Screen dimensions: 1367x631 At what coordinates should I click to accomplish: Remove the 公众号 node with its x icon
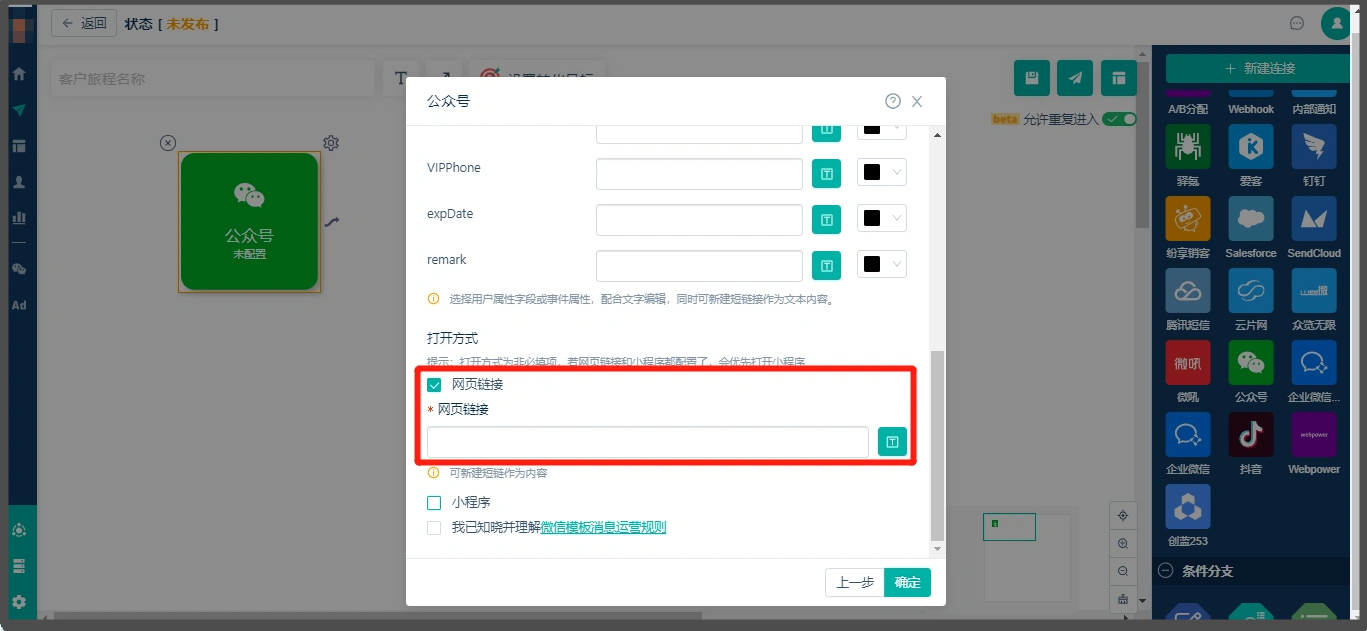coord(168,143)
